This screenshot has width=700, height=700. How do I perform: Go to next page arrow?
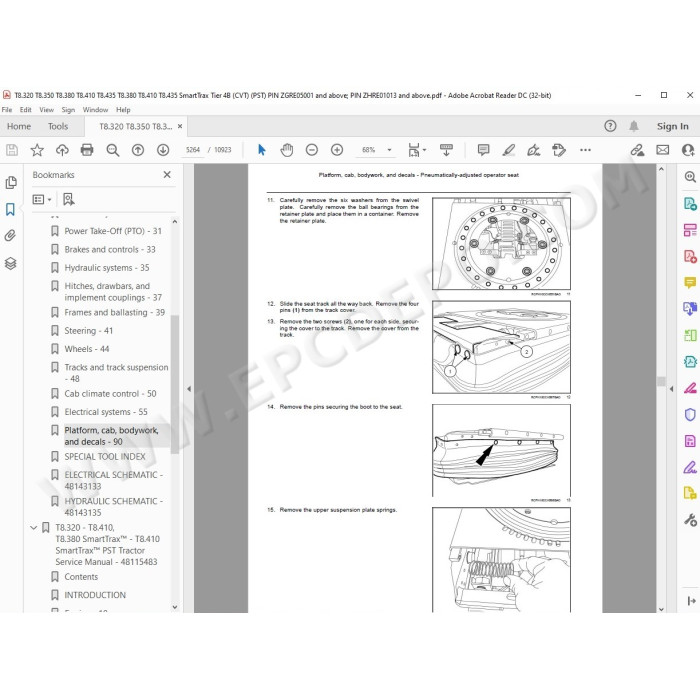(163, 150)
